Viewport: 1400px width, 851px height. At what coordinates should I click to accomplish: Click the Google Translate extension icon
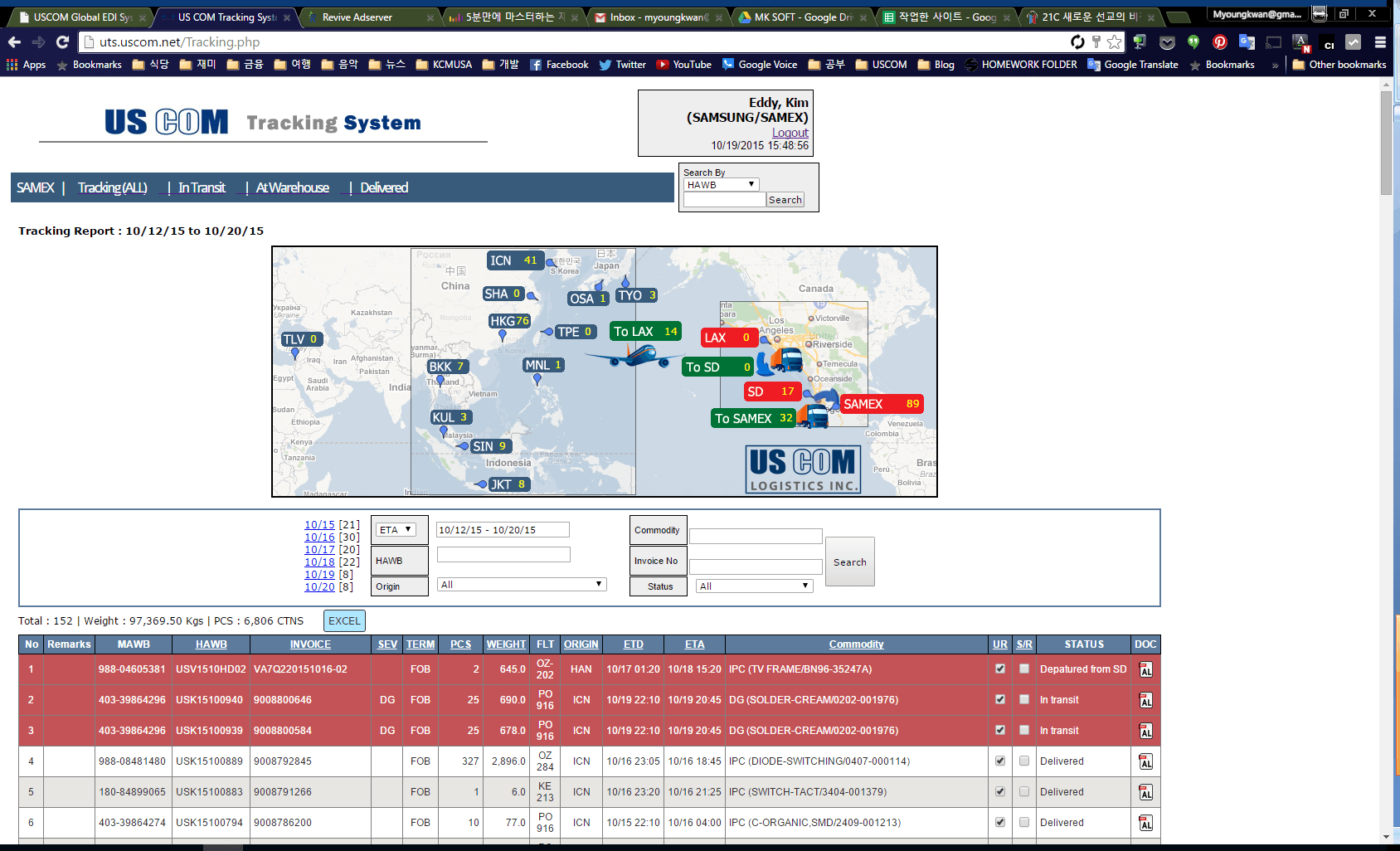(x=1247, y=41)
